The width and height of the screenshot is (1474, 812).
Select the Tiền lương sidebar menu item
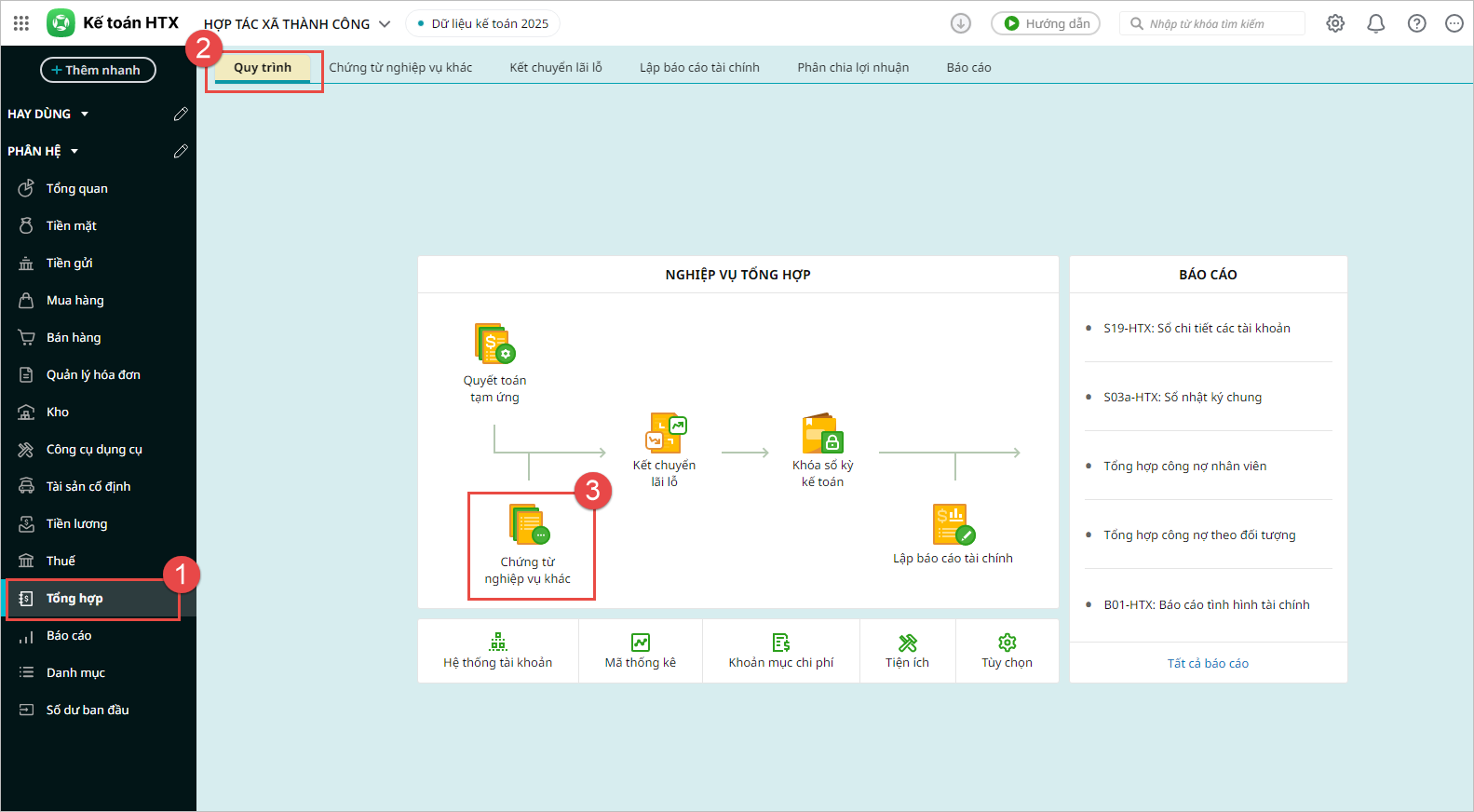click(76, 523)
